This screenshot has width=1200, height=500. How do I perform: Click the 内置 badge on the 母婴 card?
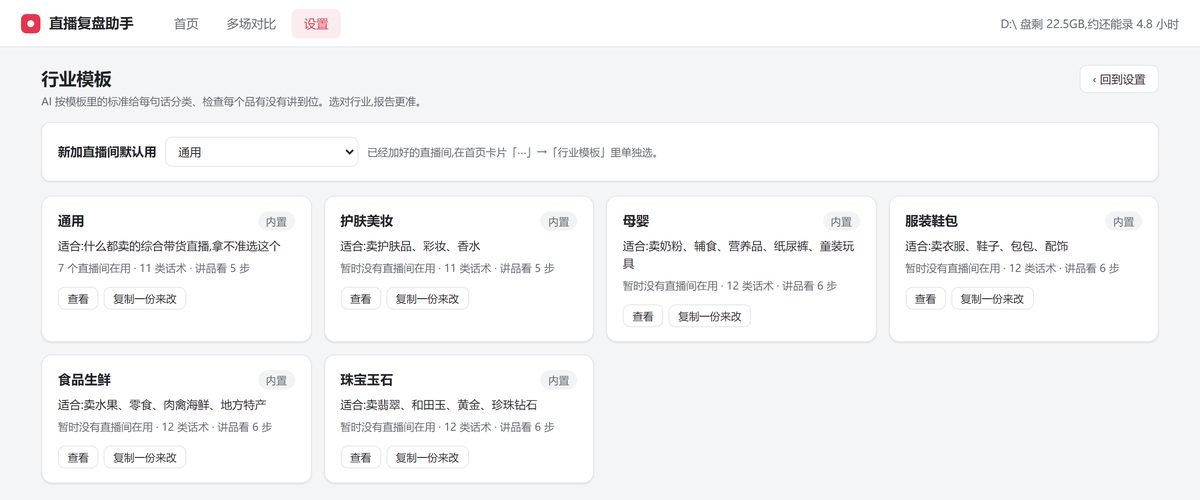[x=841, y=222]
